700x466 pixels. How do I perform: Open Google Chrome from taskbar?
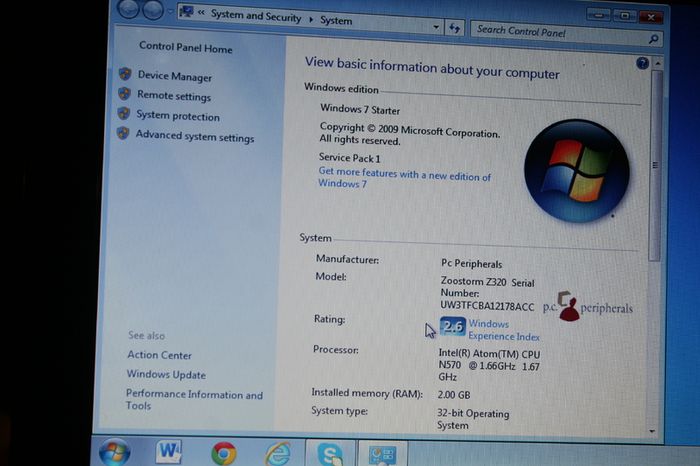[x=224, y=454]
